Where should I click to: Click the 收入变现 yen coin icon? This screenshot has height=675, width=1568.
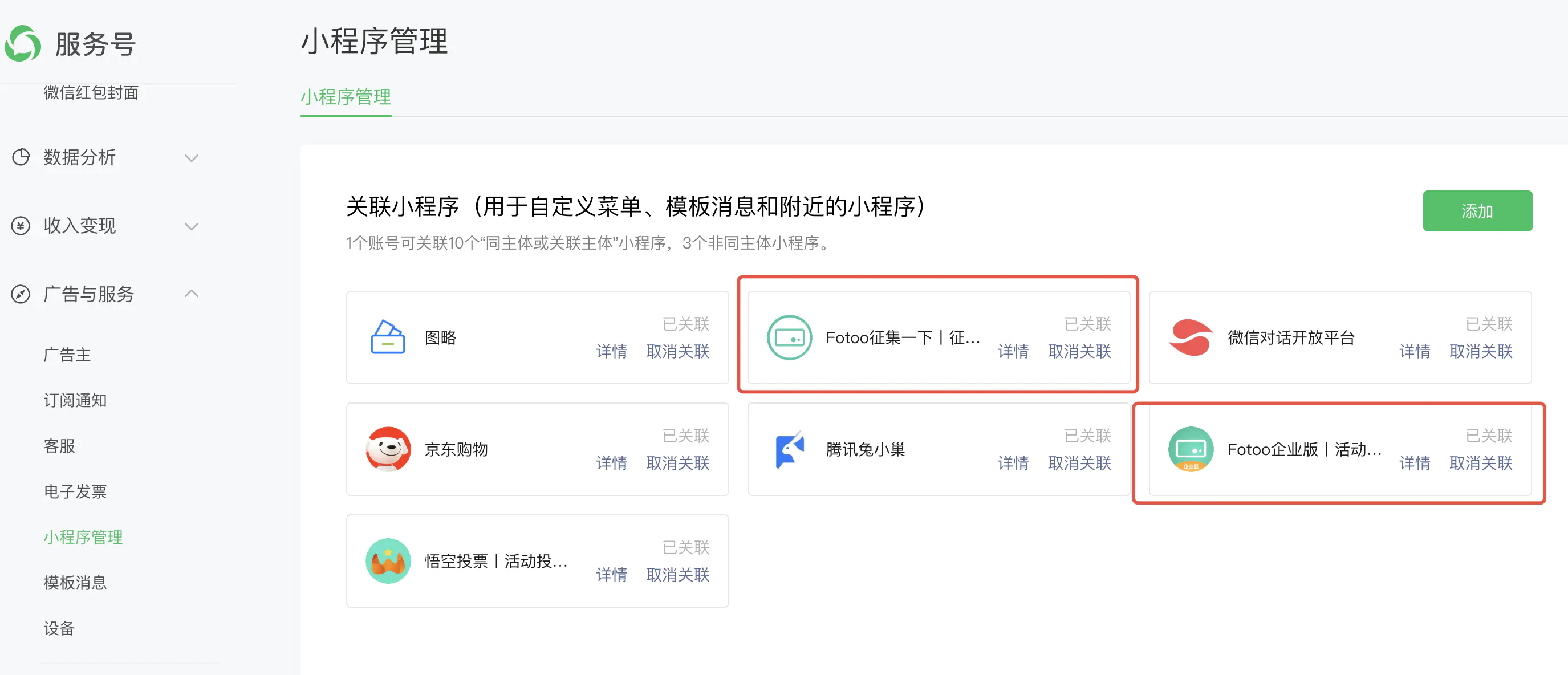(x=21, y=226)
